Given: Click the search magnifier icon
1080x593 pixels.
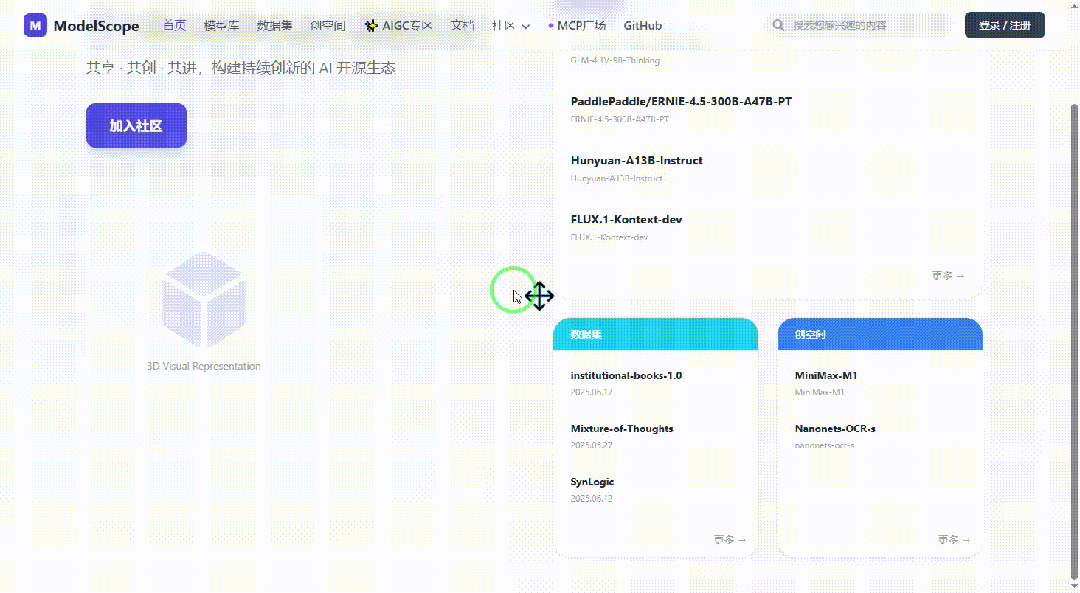Looking at the screenshot, I should pyautogui.click(x=778, y=25).
